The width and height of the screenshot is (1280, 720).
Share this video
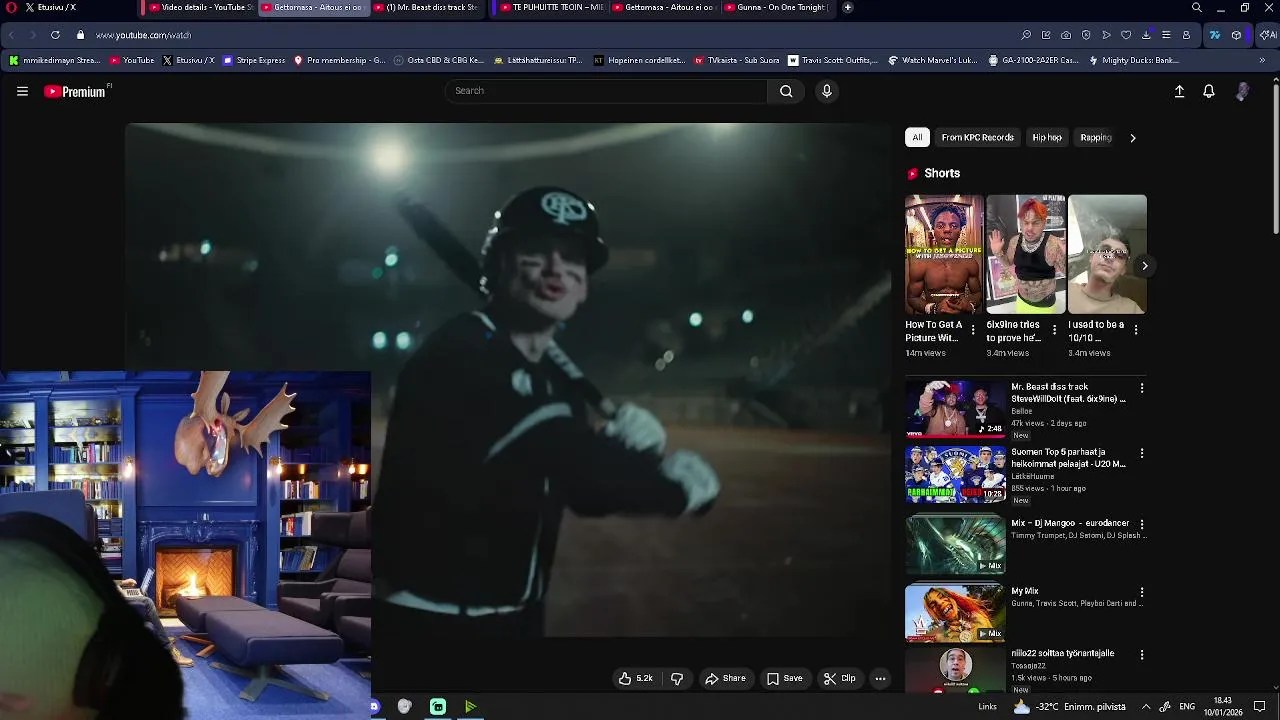[x=725, y=678]
